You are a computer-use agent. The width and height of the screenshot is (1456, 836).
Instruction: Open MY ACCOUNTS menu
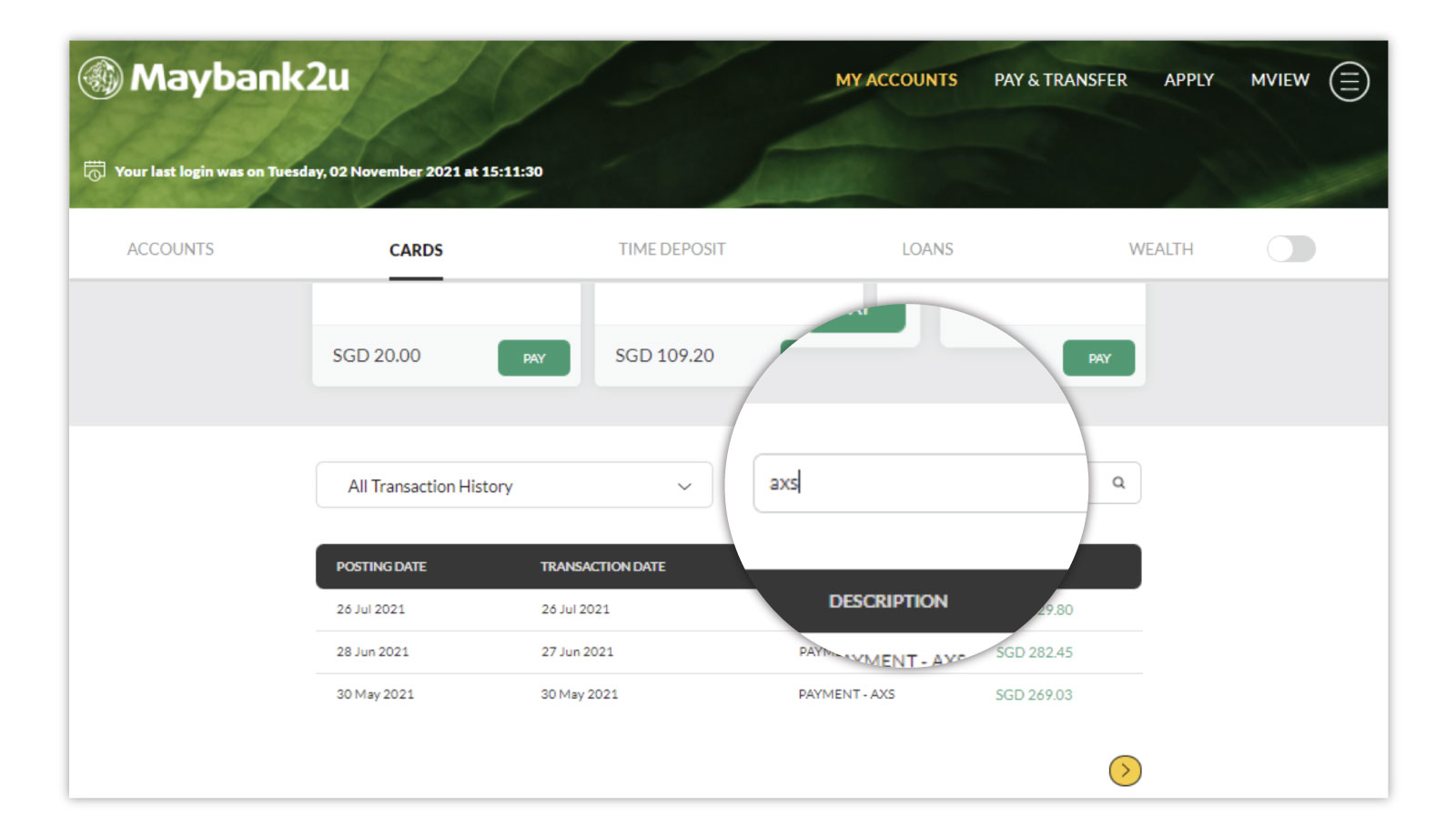pyautogui.click(x=896, y=80)
